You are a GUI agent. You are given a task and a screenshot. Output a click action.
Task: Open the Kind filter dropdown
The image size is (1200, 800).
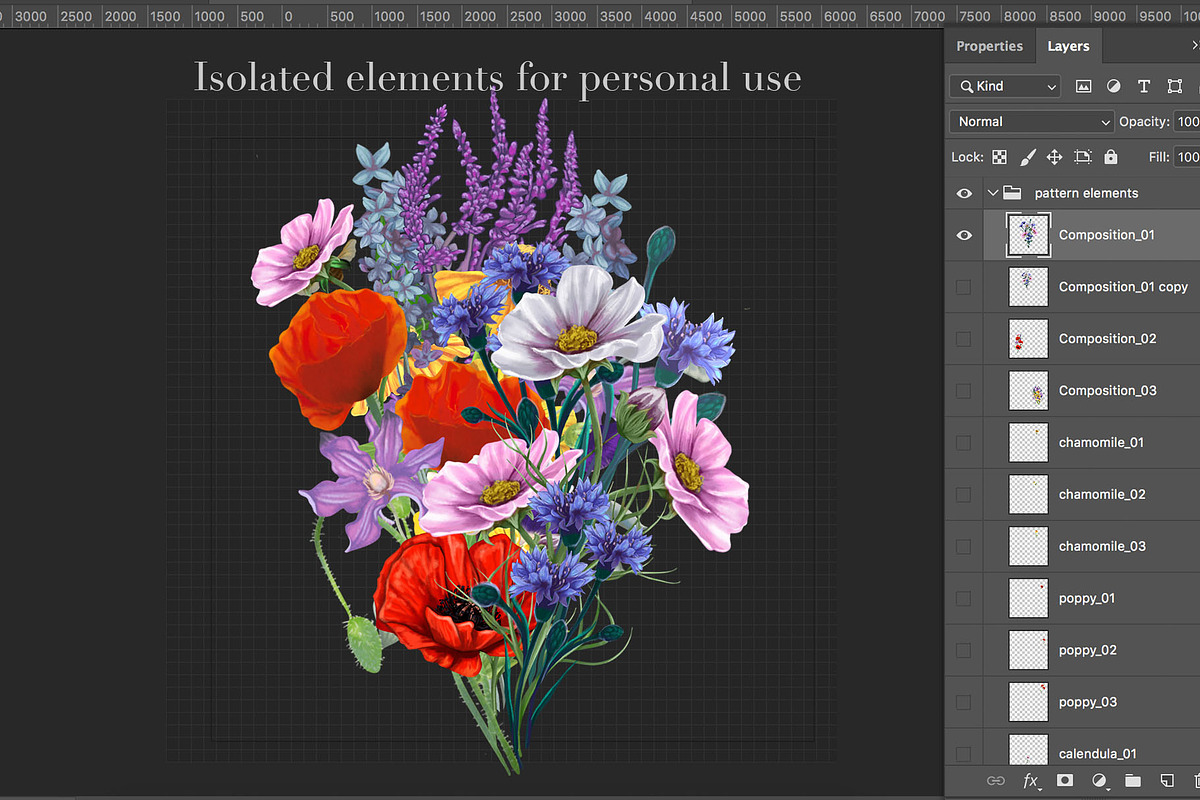click(1004, 87)
